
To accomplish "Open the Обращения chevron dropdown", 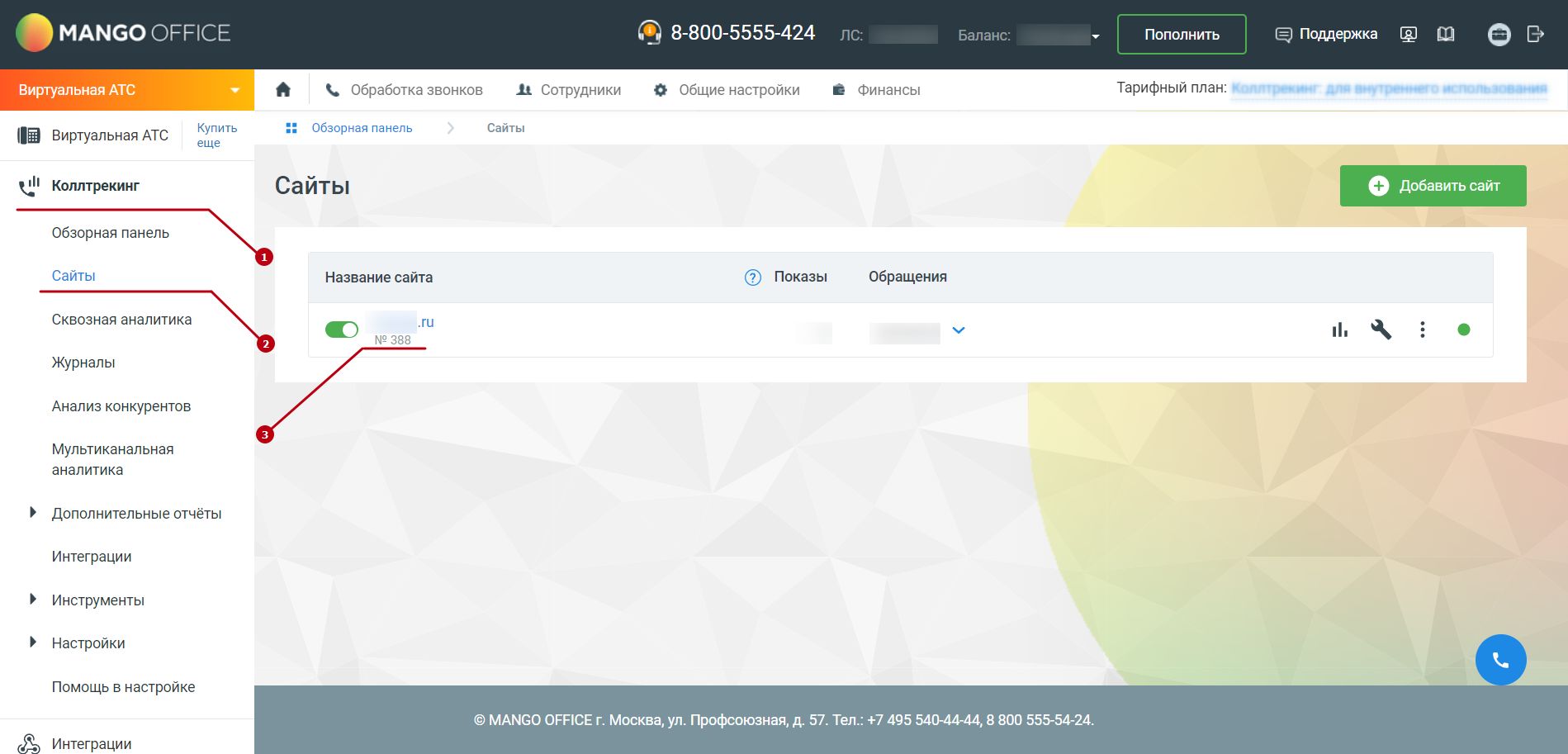I will (x=959, y=330).
